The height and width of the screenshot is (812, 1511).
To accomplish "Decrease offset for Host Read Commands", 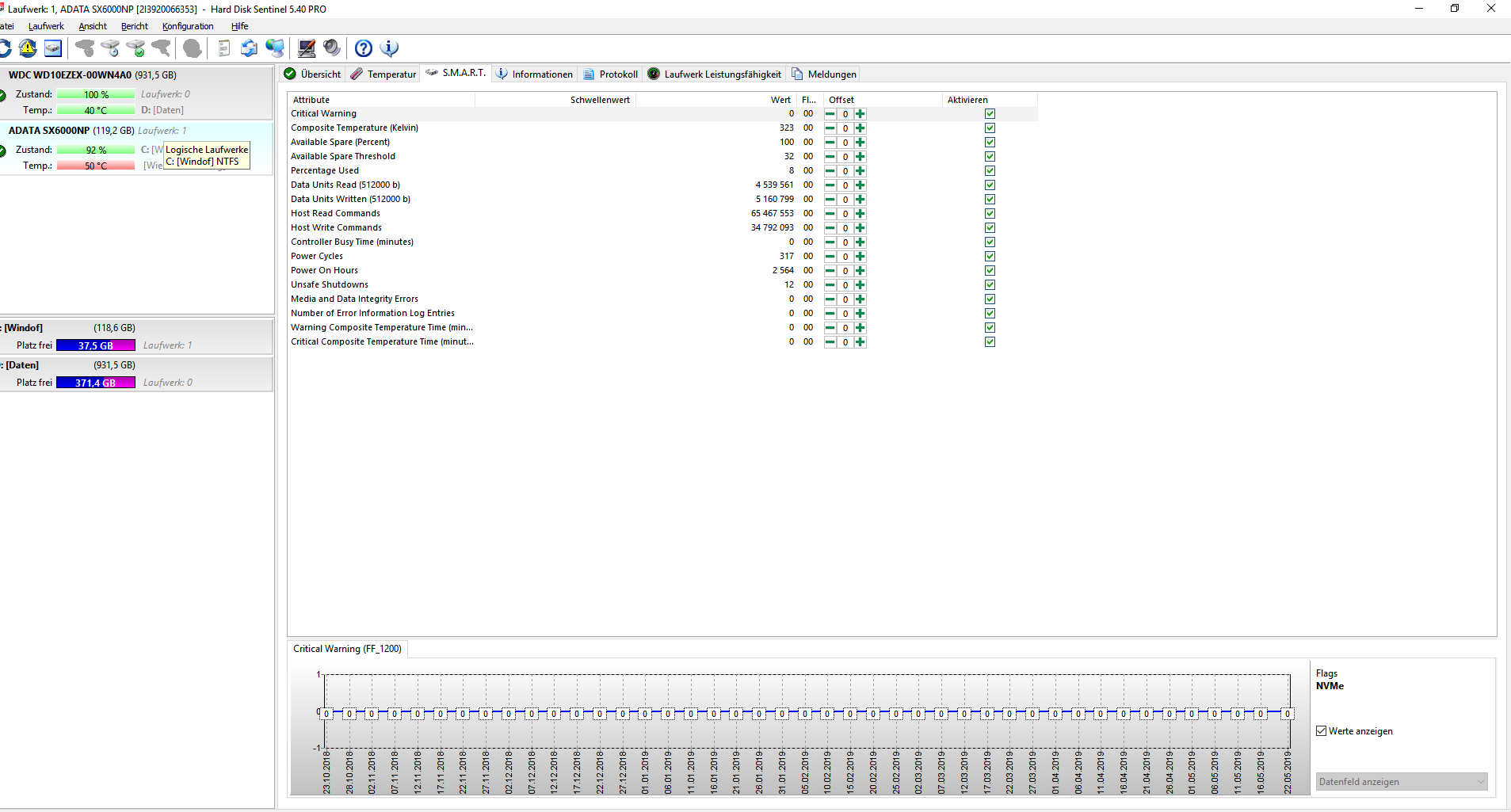I will (x=830, y=214).
